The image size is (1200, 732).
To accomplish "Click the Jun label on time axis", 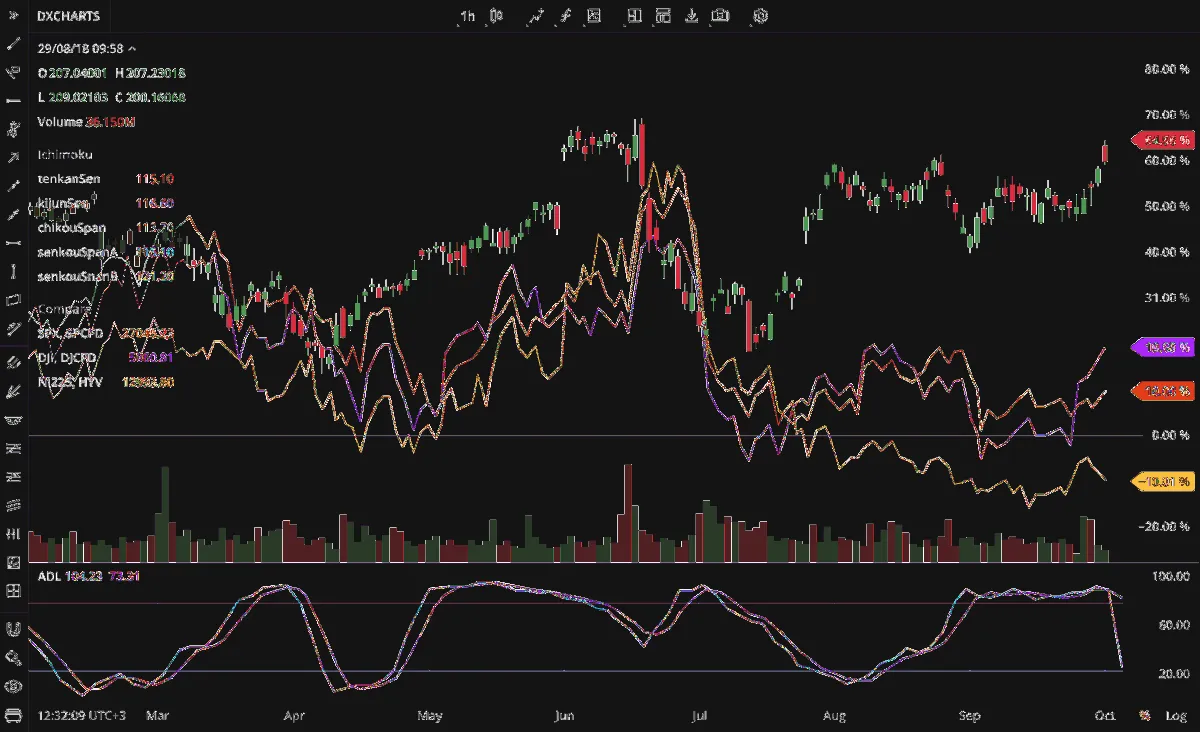I will 564,716.
